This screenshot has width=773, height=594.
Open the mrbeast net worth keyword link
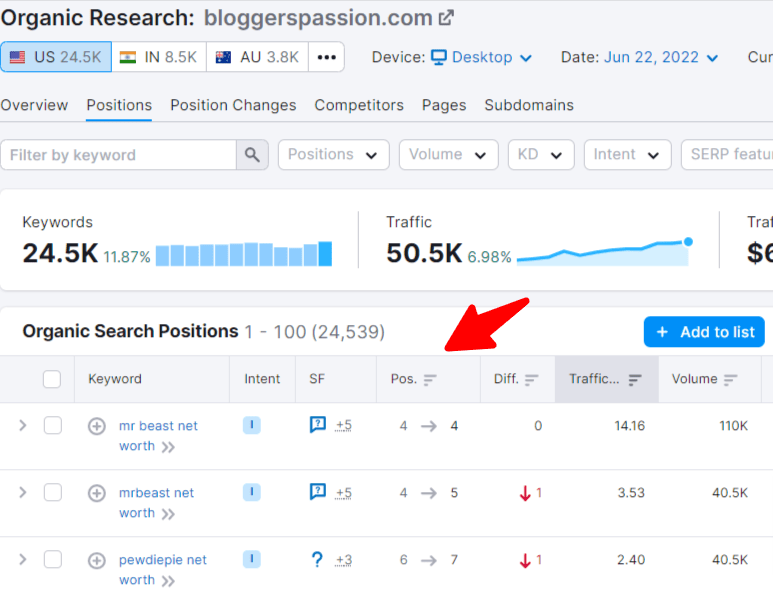(156, 503)
